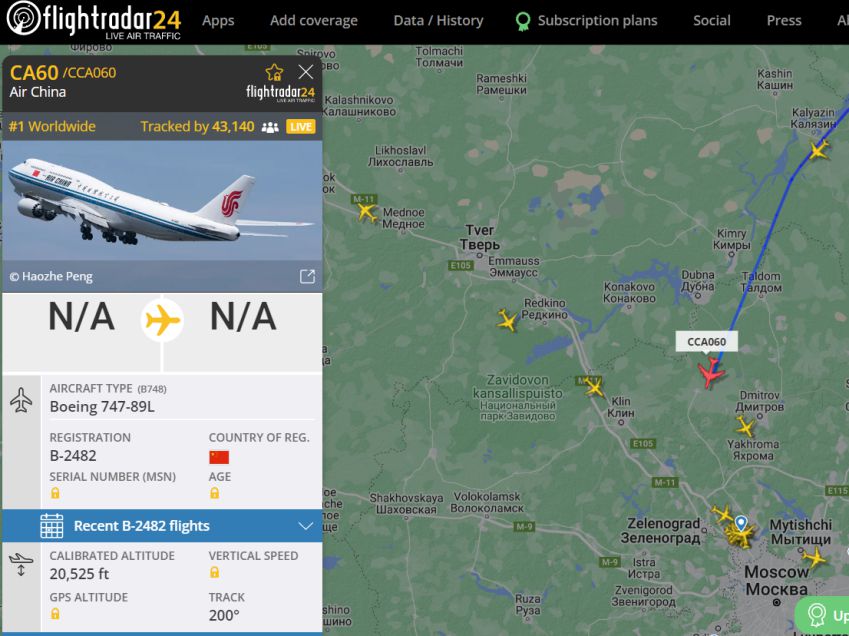
Task: Click the LIVE badge in tracking bar
Action: click(301, 127)
